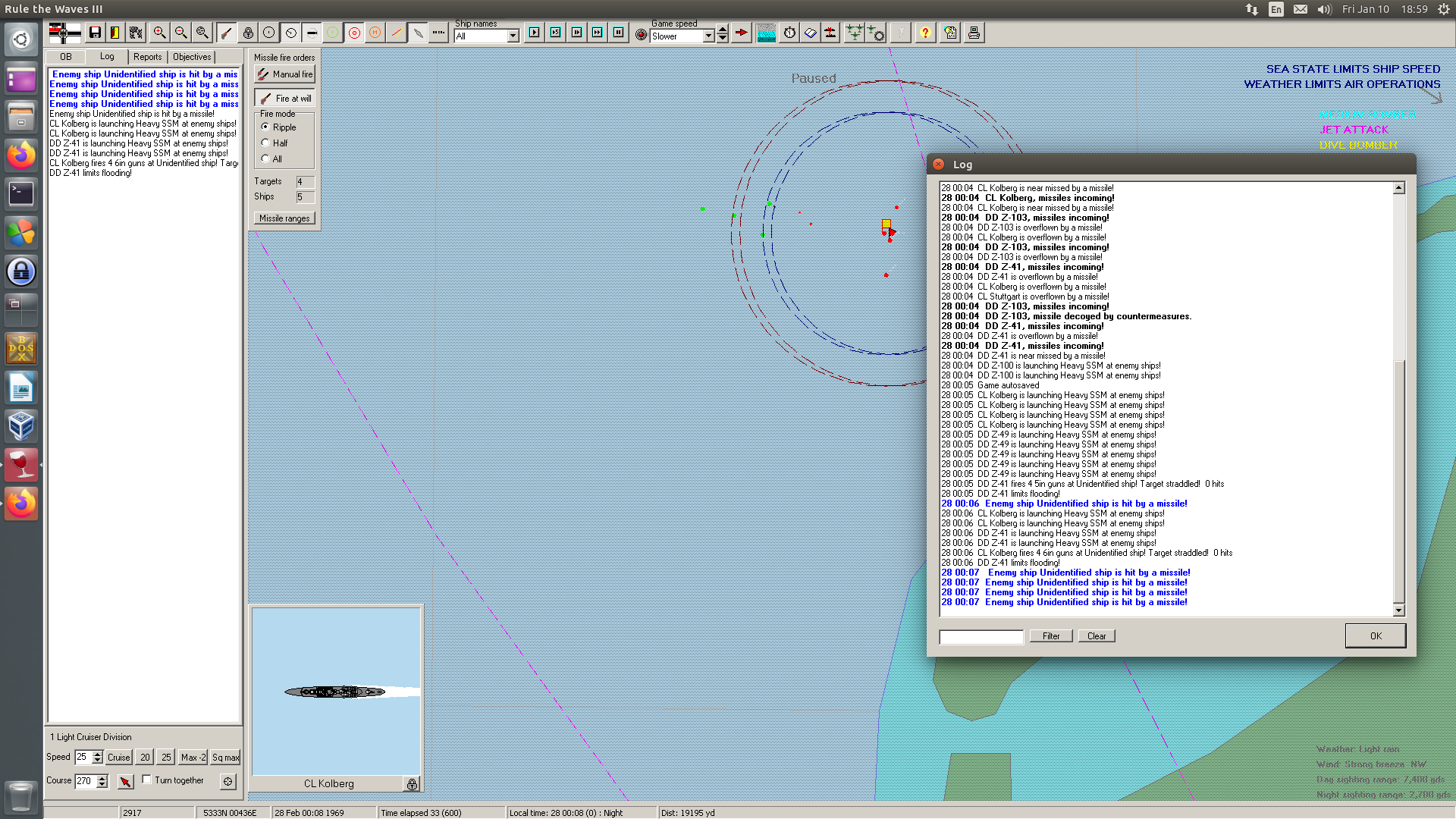Click the zoom out magnifier icon
The width and height of the screenshot is (1456, 819).
point(180,33)
